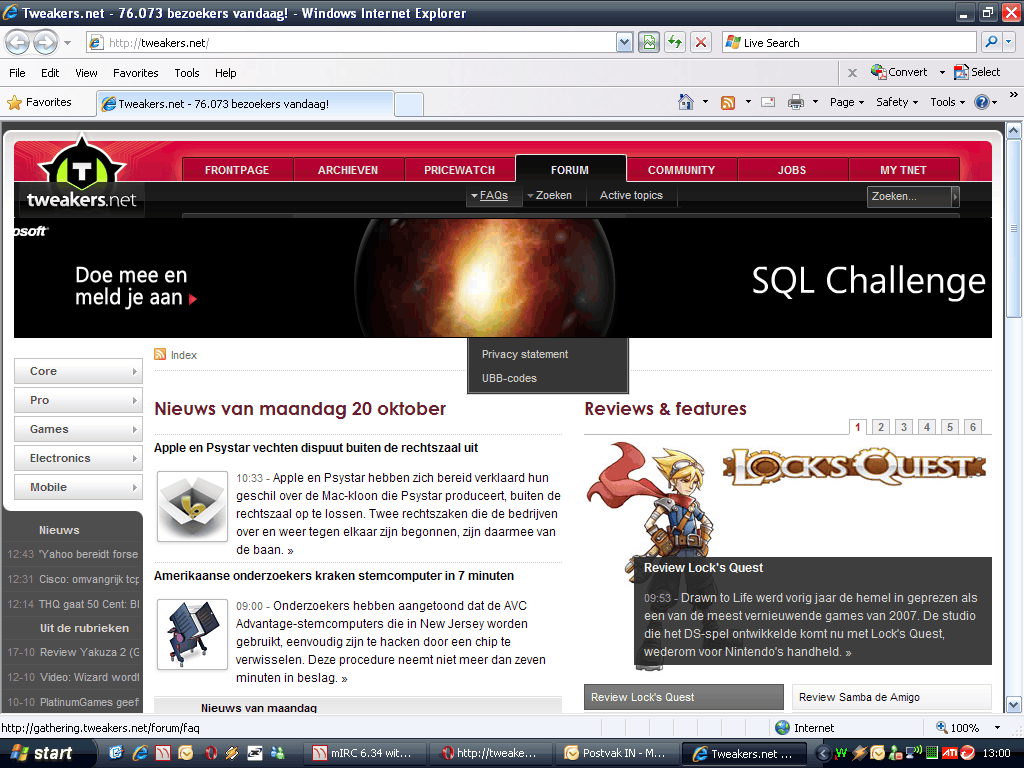The image size is (1024, 768).
Task: Click the Refresh page icon
Action: 675,43
